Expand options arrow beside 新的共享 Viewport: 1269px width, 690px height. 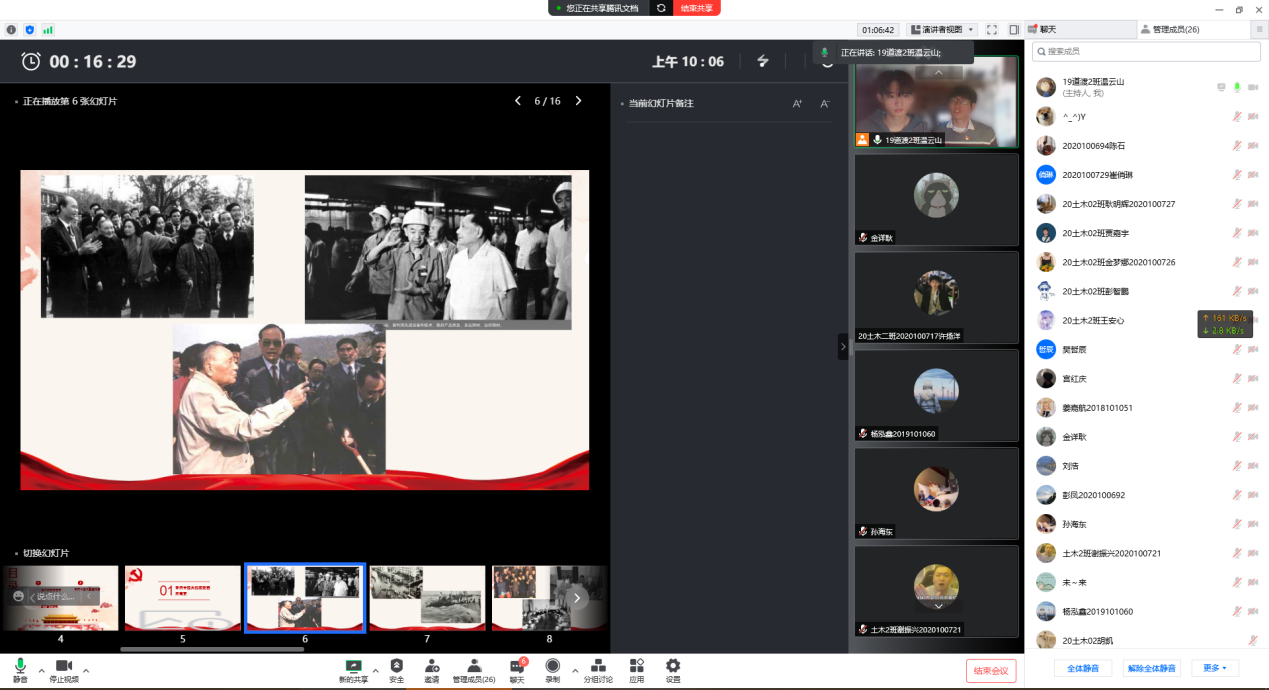coord(375,670)
